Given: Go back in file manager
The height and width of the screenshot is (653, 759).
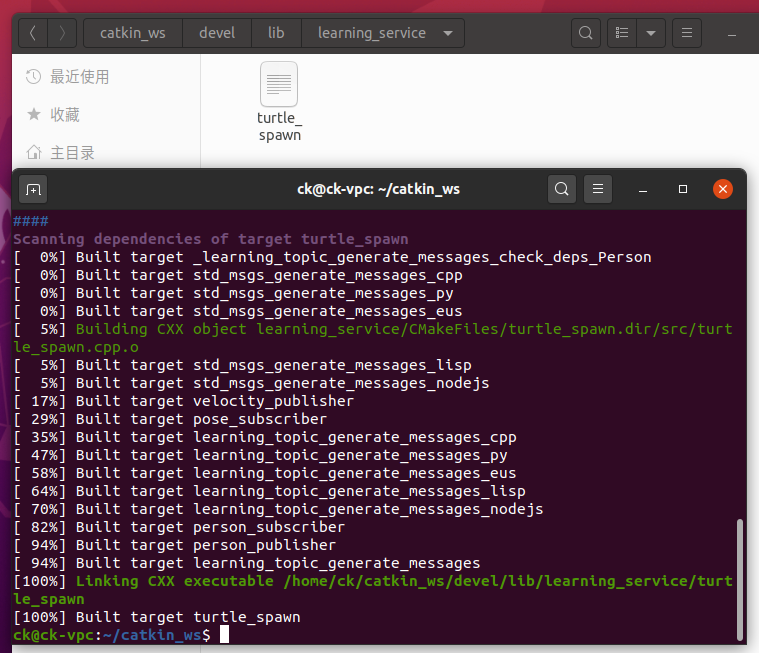Looking at the screenshot, I should (x=33, y=33).
